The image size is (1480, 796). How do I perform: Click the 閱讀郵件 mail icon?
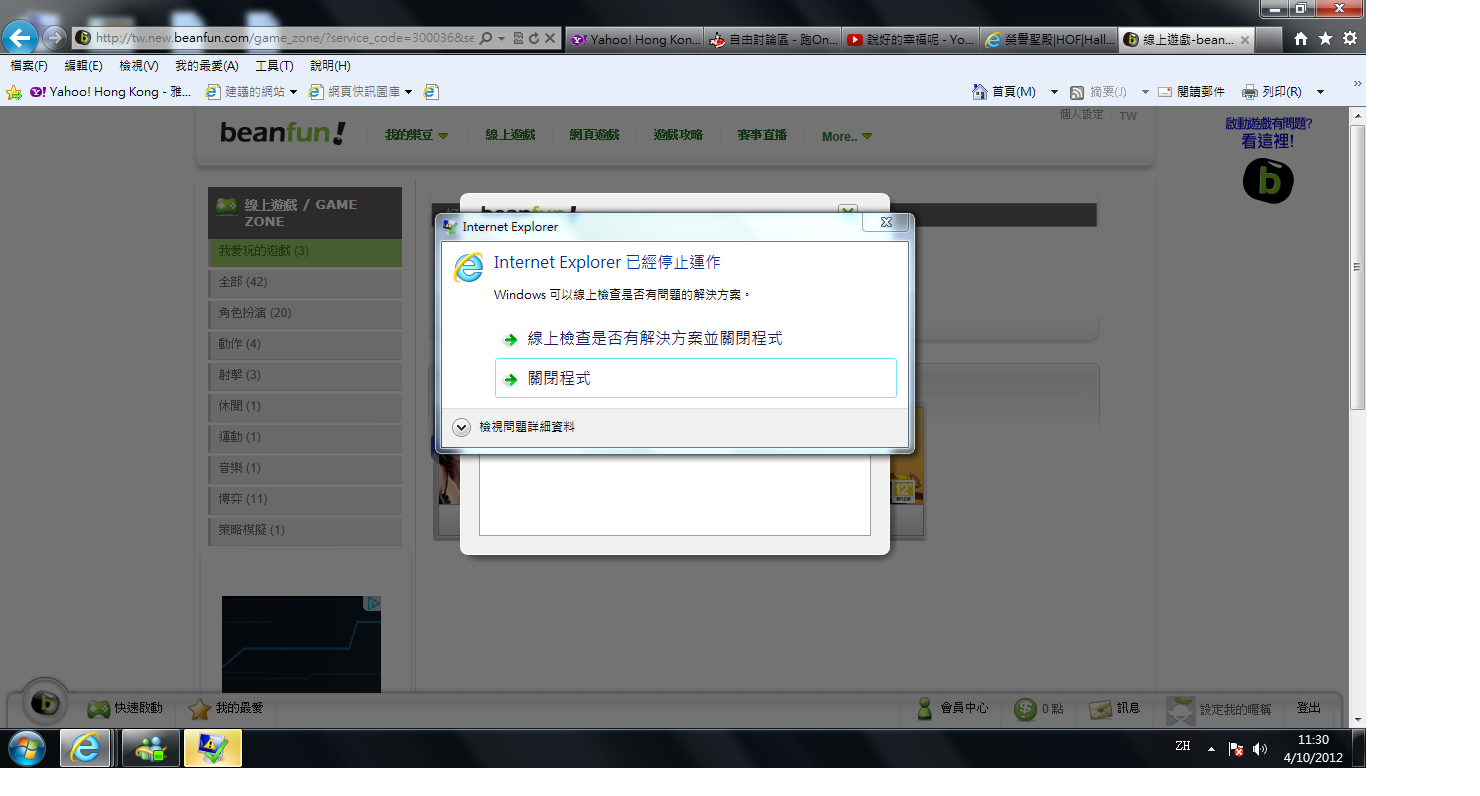click(1165, 92)
